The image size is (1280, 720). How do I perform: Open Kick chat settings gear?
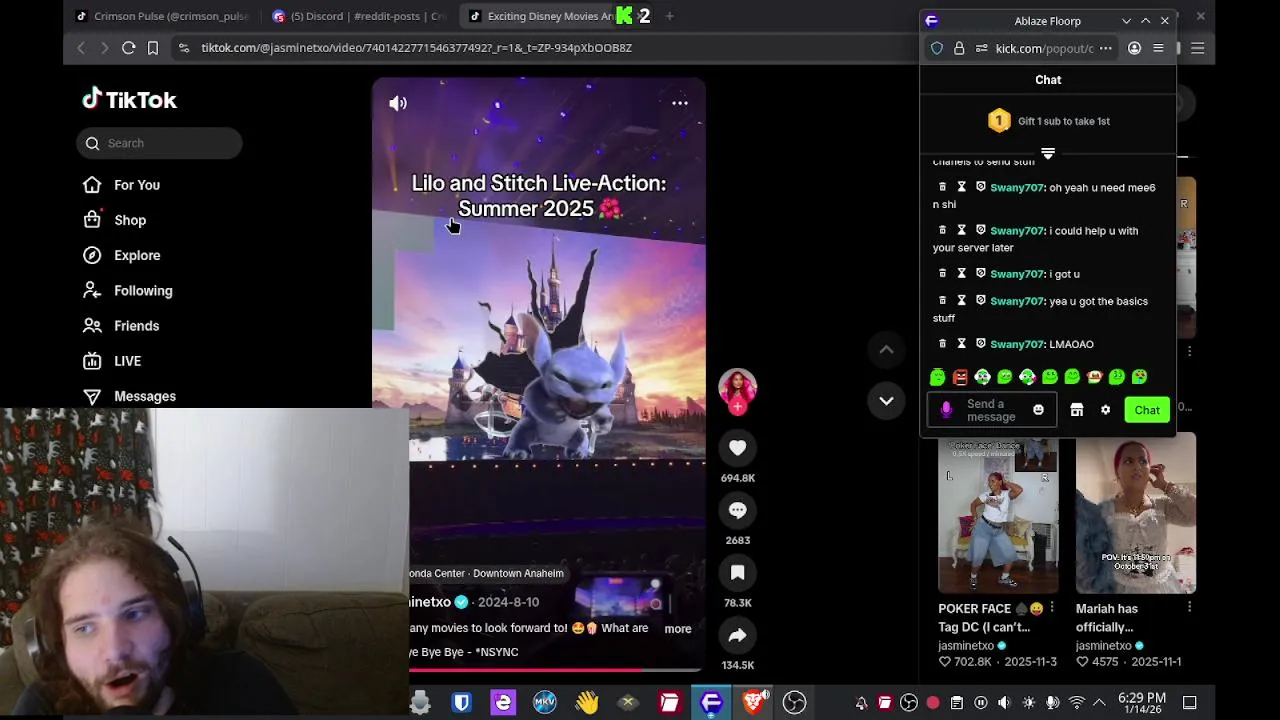pyautogui.click(x=1105, y=410)
